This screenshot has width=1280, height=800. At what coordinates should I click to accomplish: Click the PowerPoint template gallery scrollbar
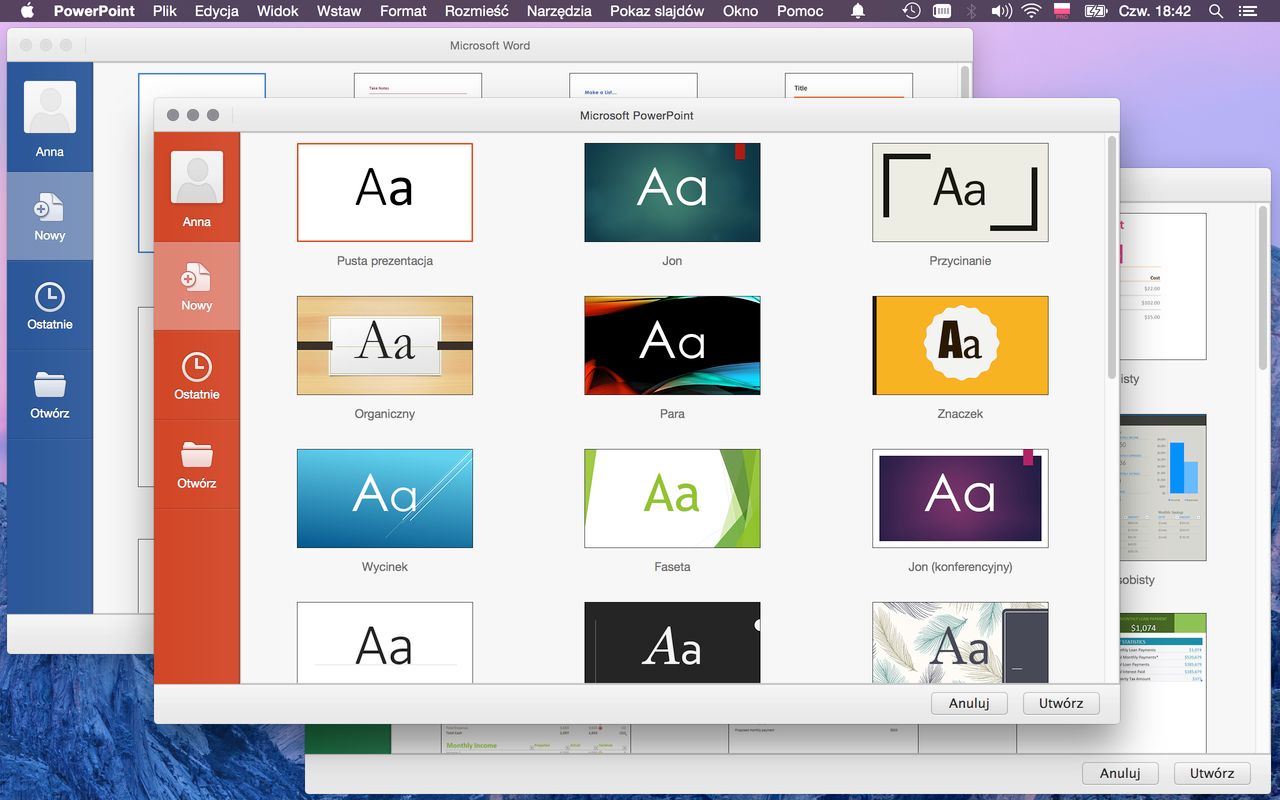[x=1111, y=260]
